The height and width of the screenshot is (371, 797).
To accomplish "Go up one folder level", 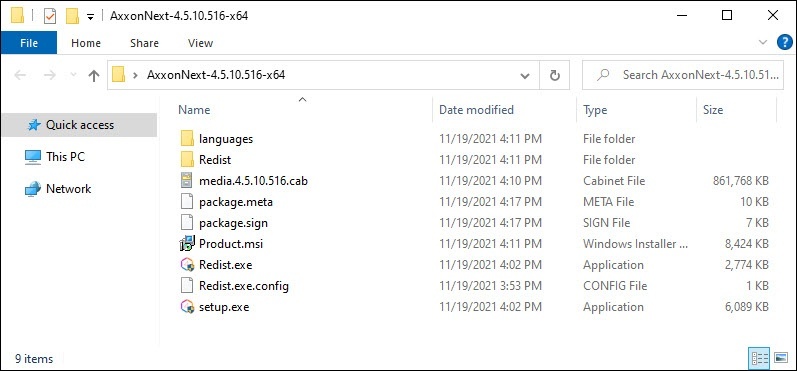I will [x=94, y=76].
